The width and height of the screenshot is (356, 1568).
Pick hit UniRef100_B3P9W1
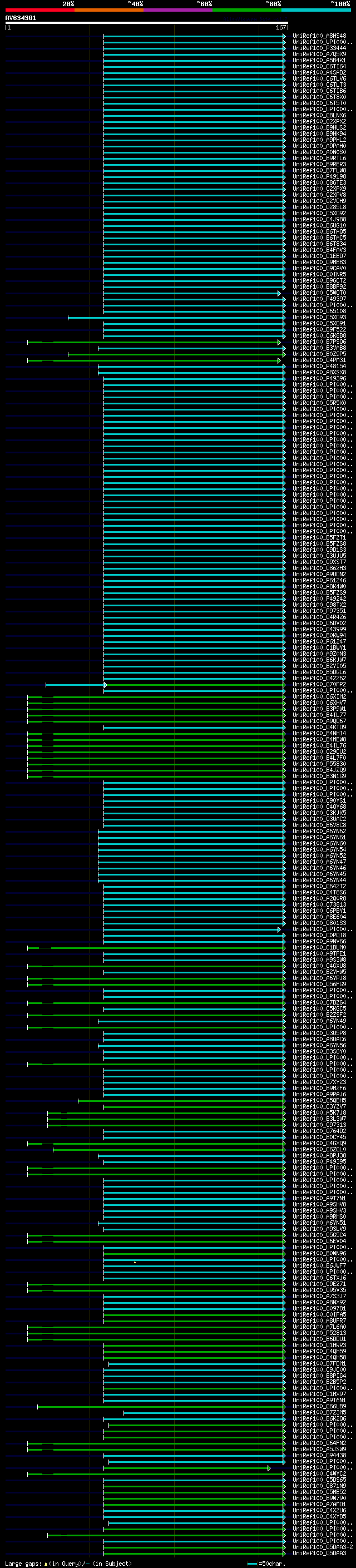[319, 709]
